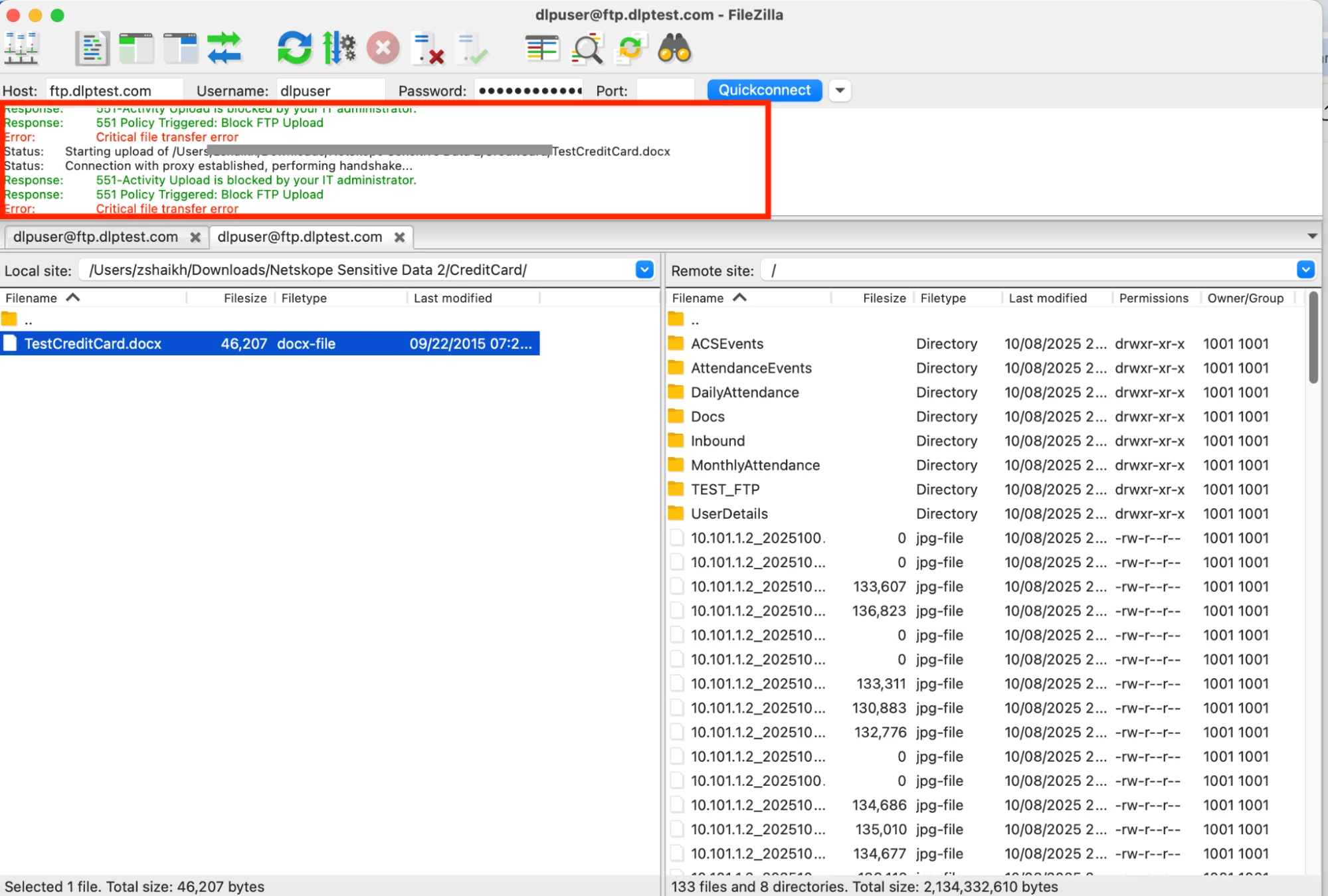The width and height of the screenshot is (1328, 896).
Task: Close the second dlpuser@ftp.dlptest.com tab
Action: tap(399, 237)
